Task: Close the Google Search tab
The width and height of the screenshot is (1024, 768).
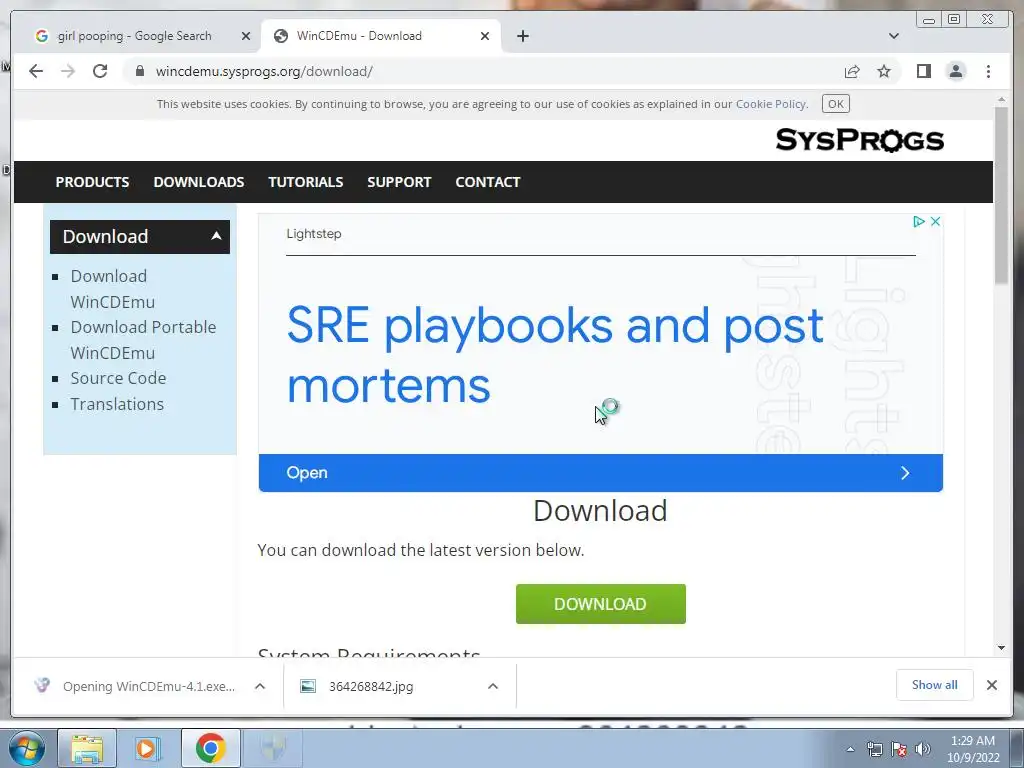Action: [x=246, y=36]
